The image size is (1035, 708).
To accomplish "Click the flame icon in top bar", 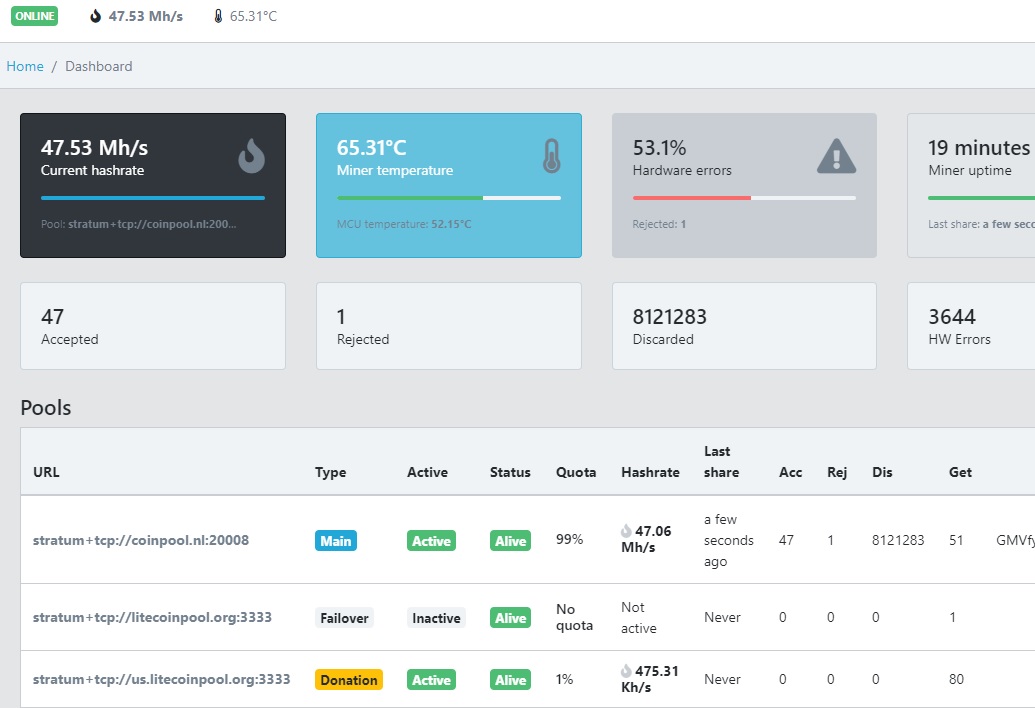I will (96, 16).
